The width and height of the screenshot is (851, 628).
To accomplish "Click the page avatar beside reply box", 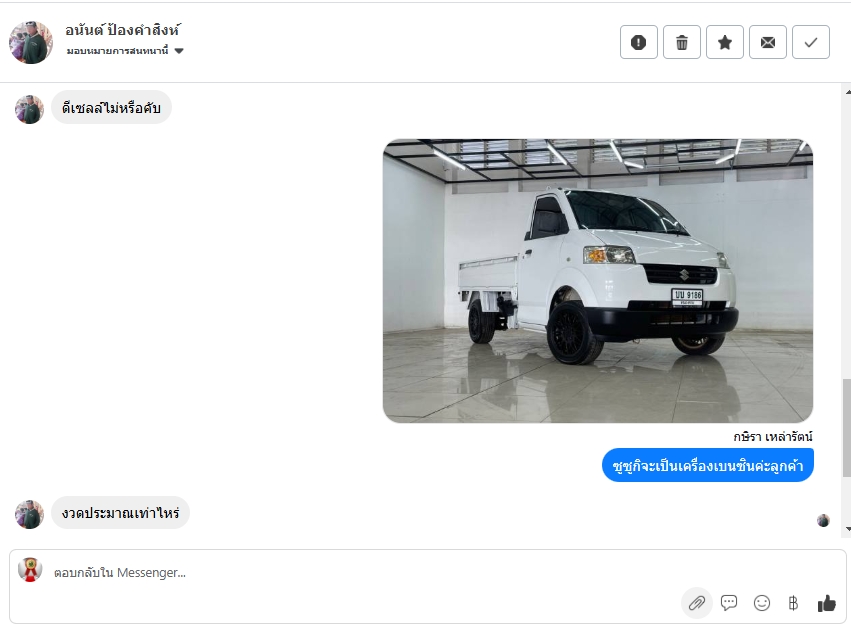I will 30,569.
